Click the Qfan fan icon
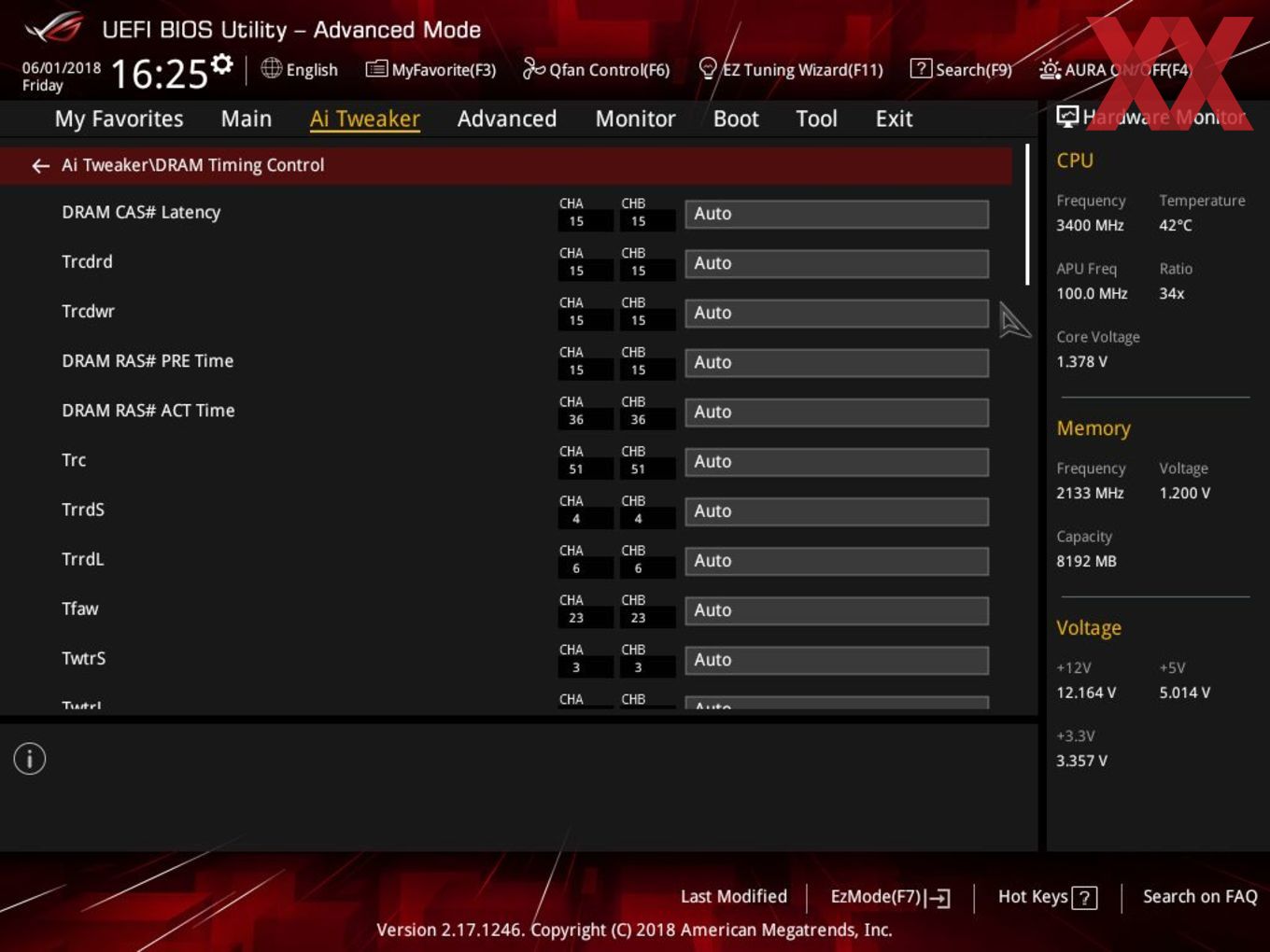 coord(533,68)
